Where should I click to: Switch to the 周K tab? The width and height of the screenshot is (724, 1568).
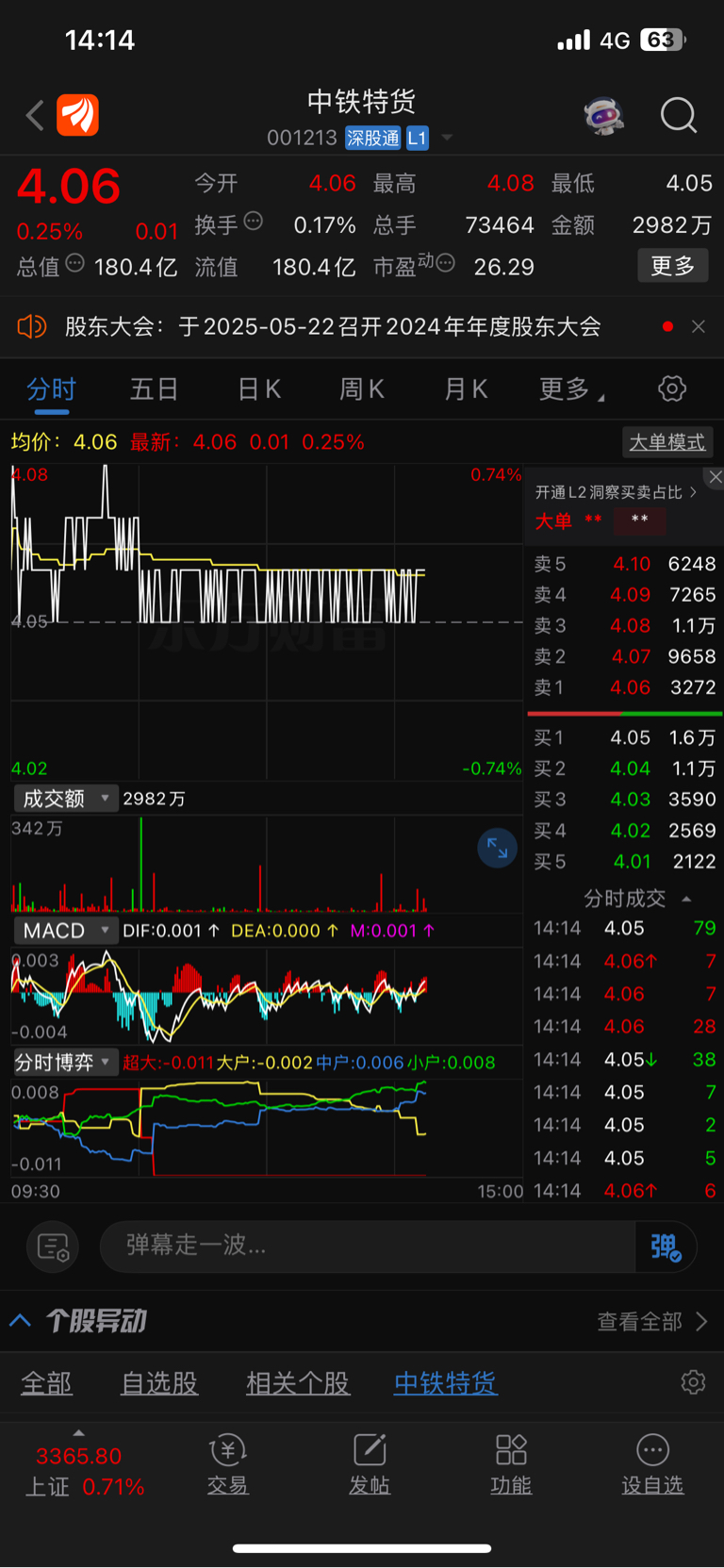click(362, 389)
